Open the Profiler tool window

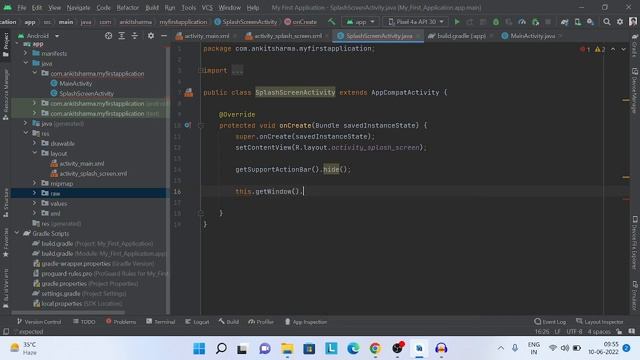click(261, 322)
